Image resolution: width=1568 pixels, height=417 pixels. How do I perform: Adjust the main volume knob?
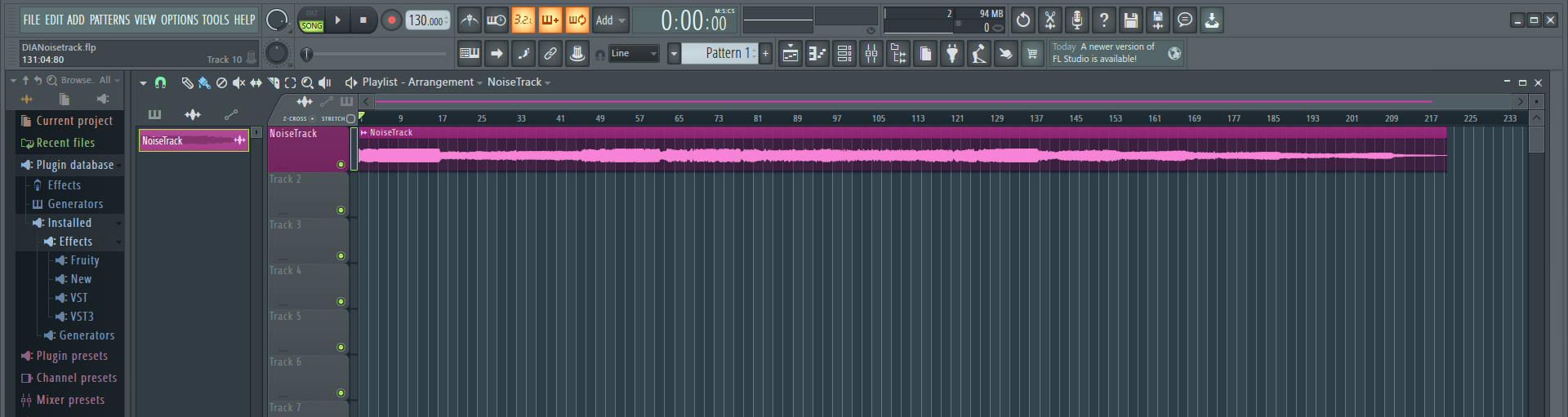point(277,20)
